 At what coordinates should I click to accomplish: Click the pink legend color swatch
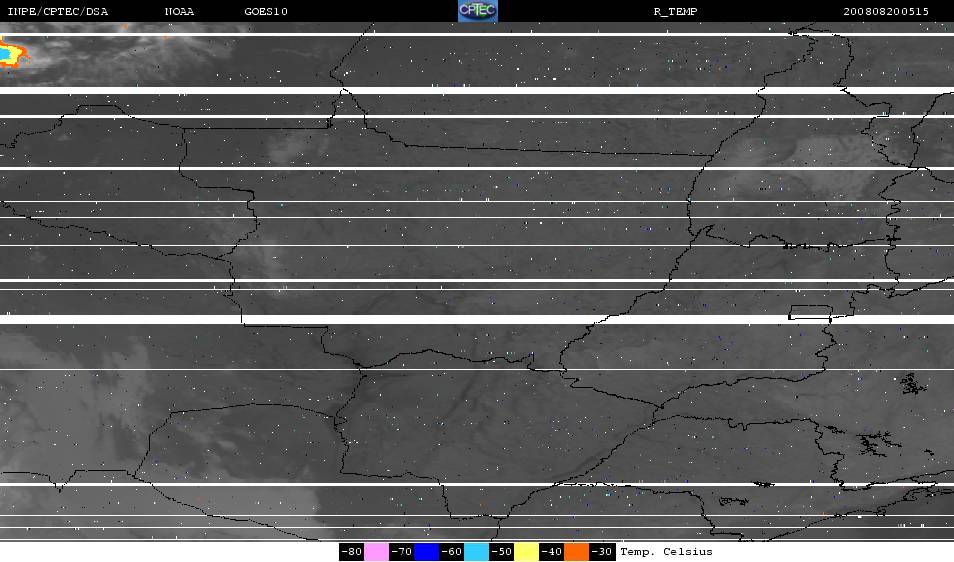[376, 551]
